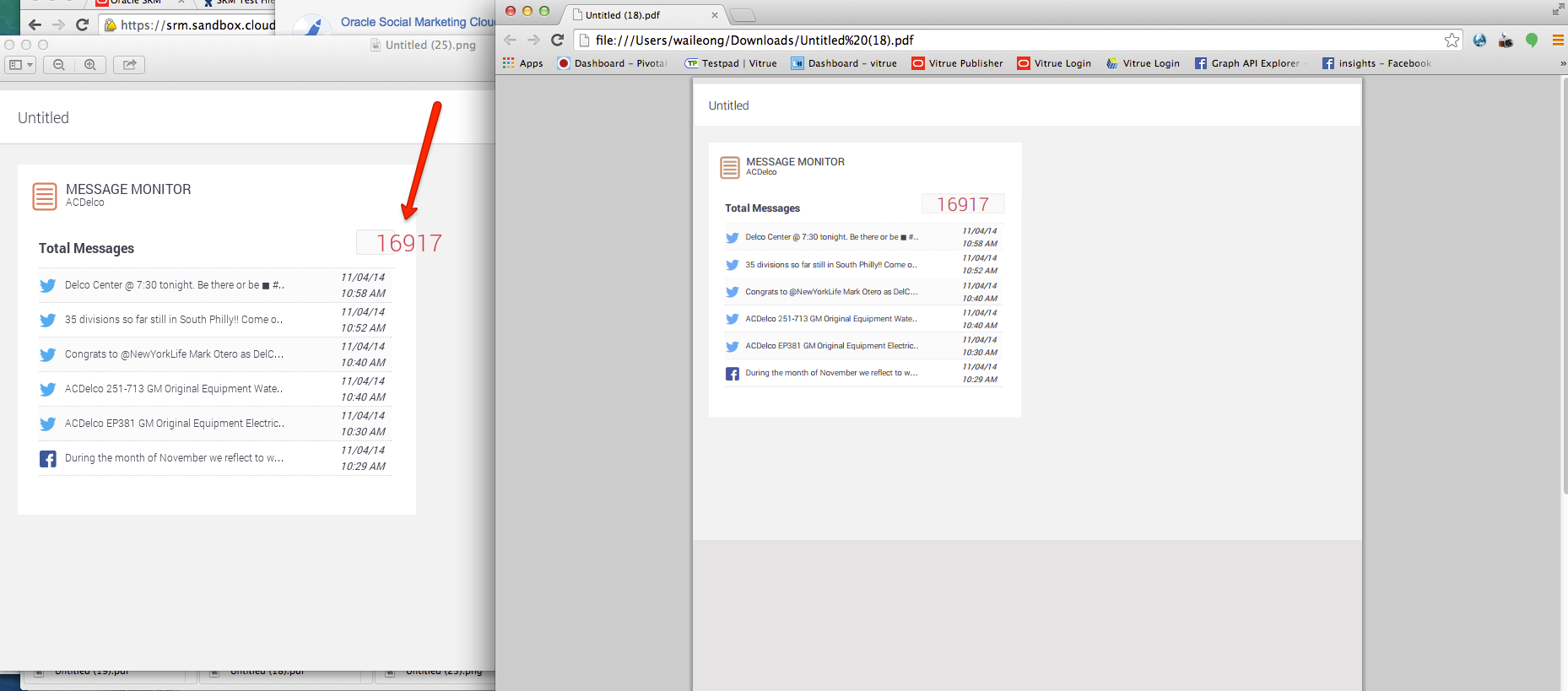Zoom in the image in Preview
This screenshot has width=1568, height=691.
90,65
